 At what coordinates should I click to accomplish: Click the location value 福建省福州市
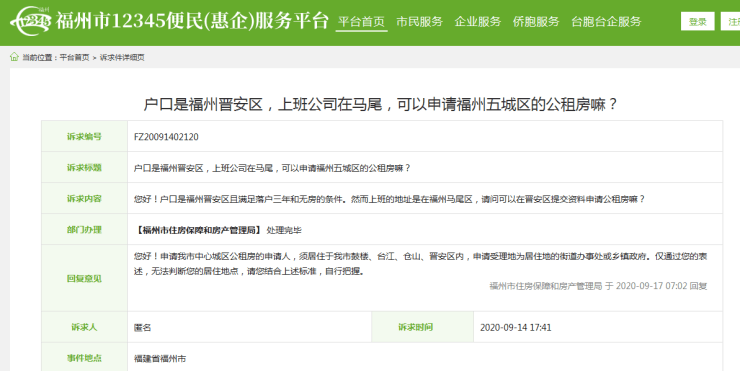coord(160,359)
